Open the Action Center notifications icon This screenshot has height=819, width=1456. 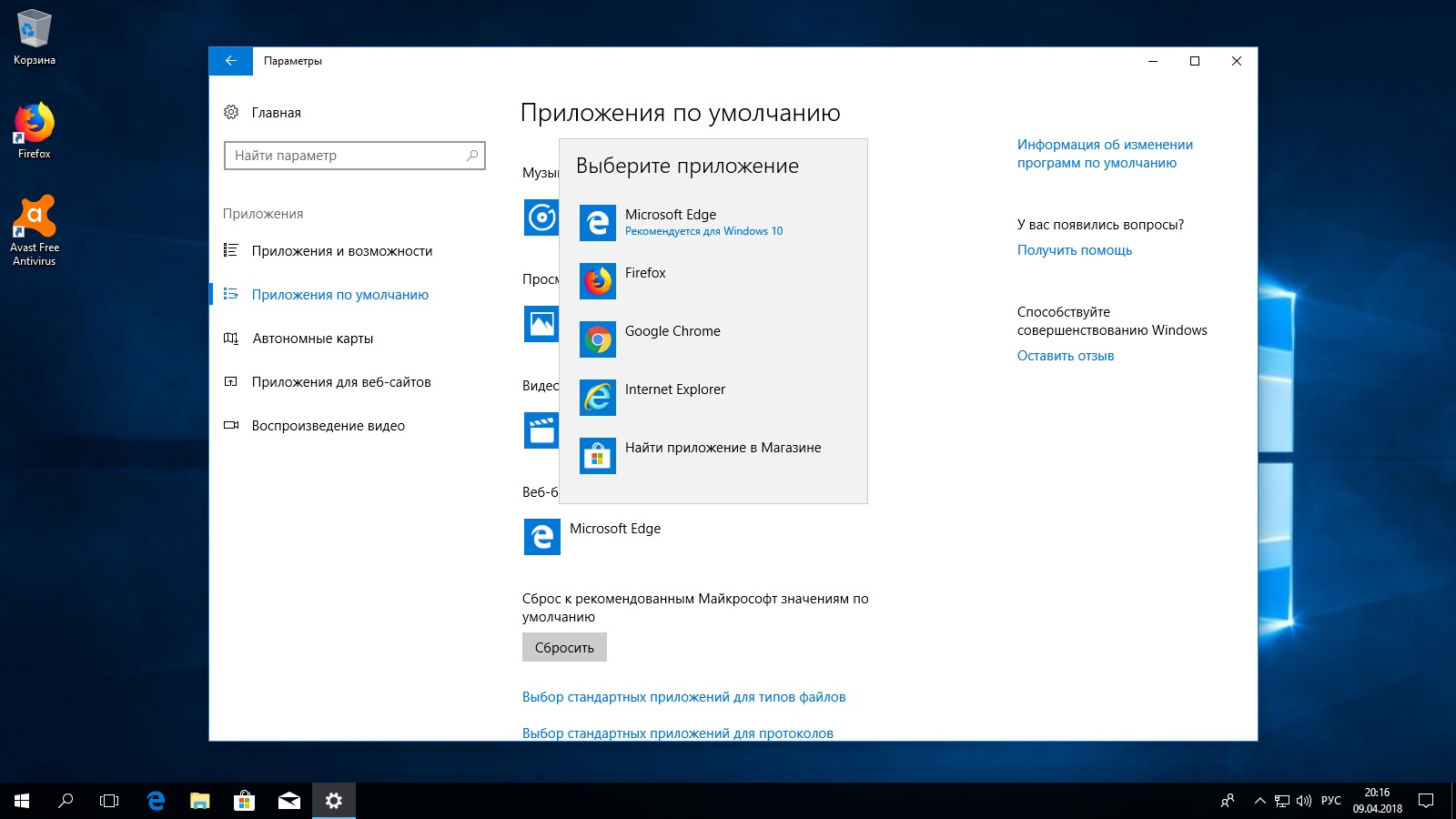click(x=1426, y=801)
